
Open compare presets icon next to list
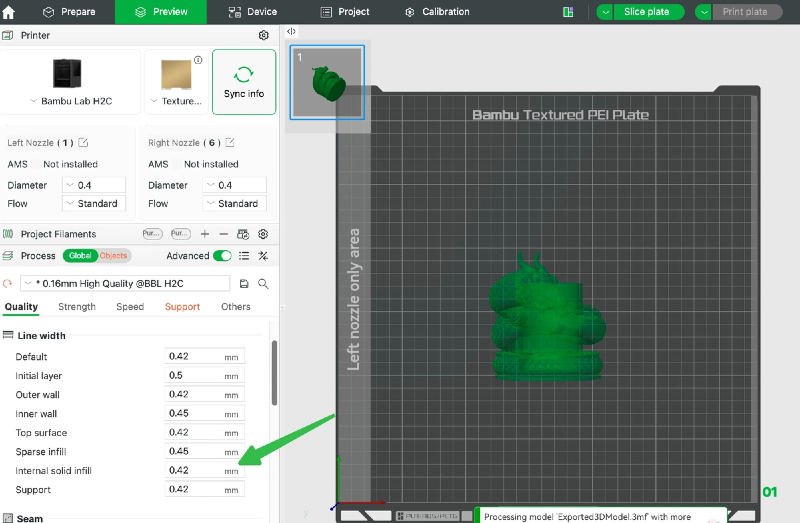click(263, 256)
